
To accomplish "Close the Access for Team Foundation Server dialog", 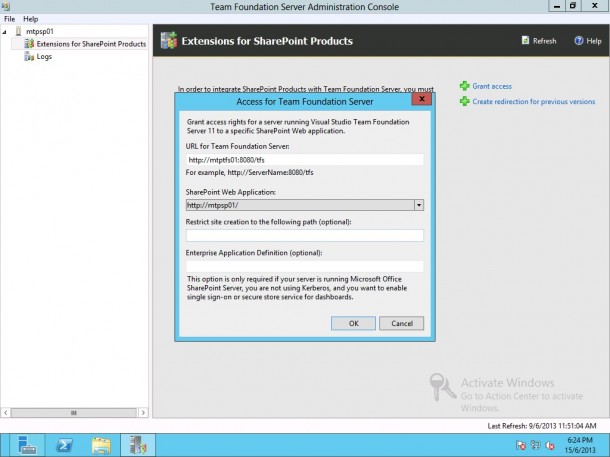I will (422, 99).
